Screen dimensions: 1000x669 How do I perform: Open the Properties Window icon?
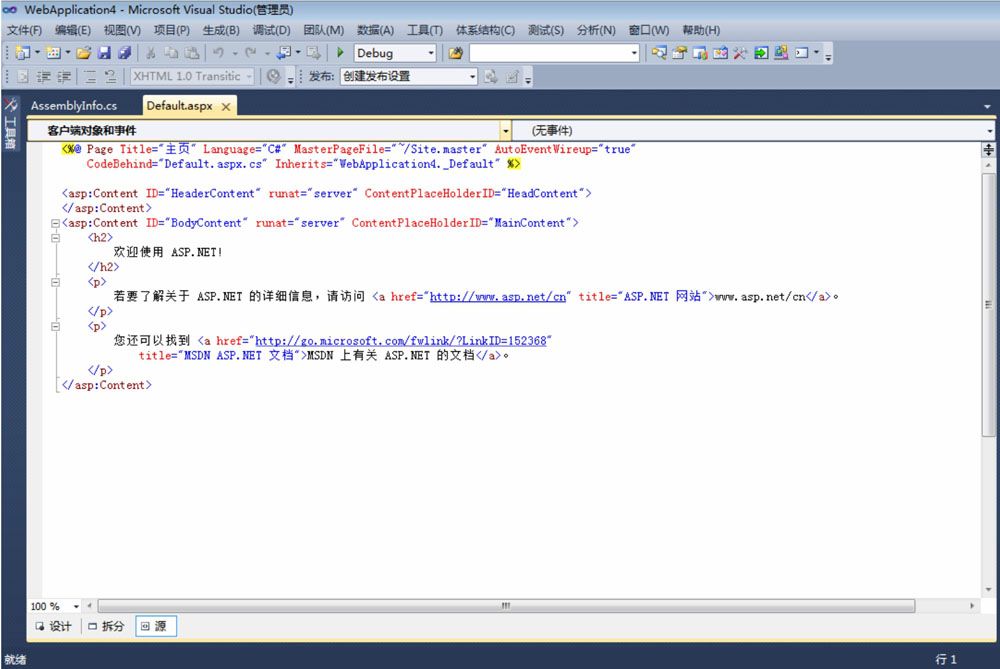[x=679, y=53]
